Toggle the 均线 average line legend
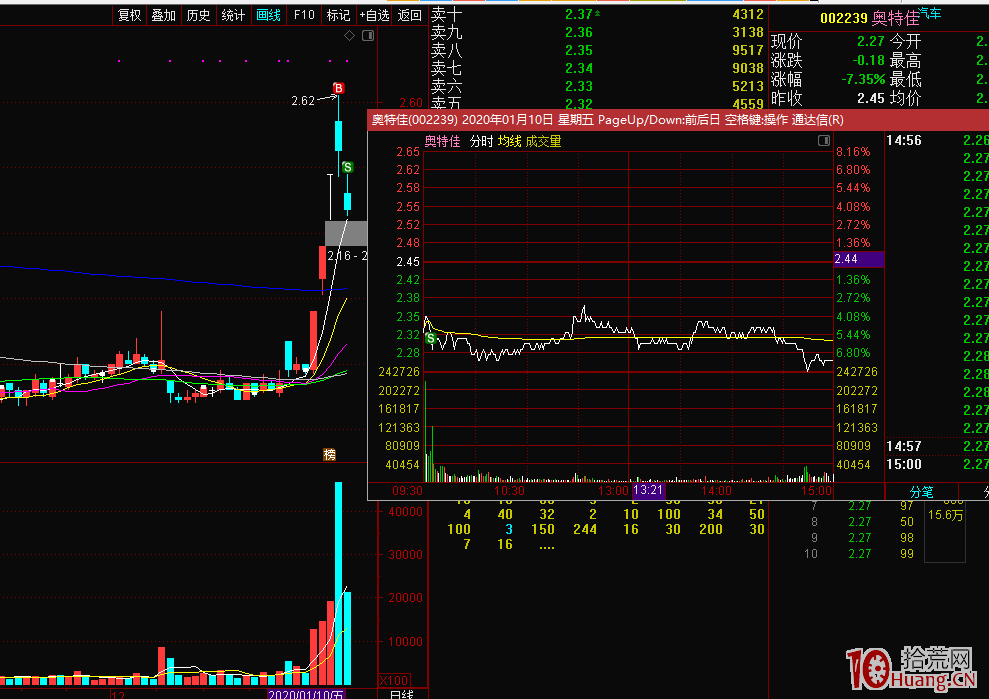989x699 pixels. pyautogui.click(x=510, y=142)
